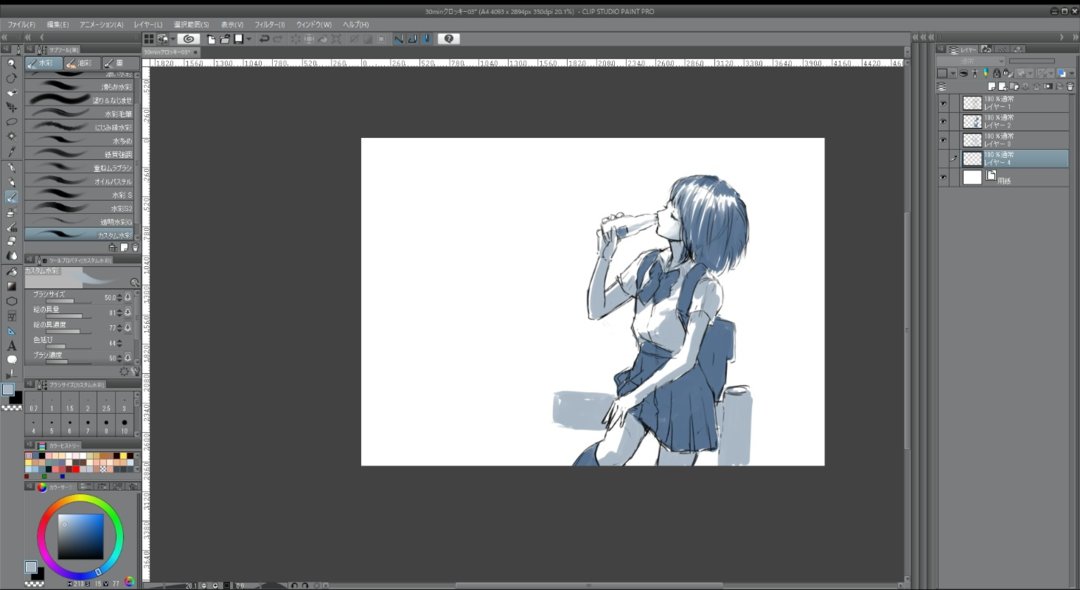Select レイヤー 1 thumbnail
Screen dimensions: 1080x590
pos(972,103)
